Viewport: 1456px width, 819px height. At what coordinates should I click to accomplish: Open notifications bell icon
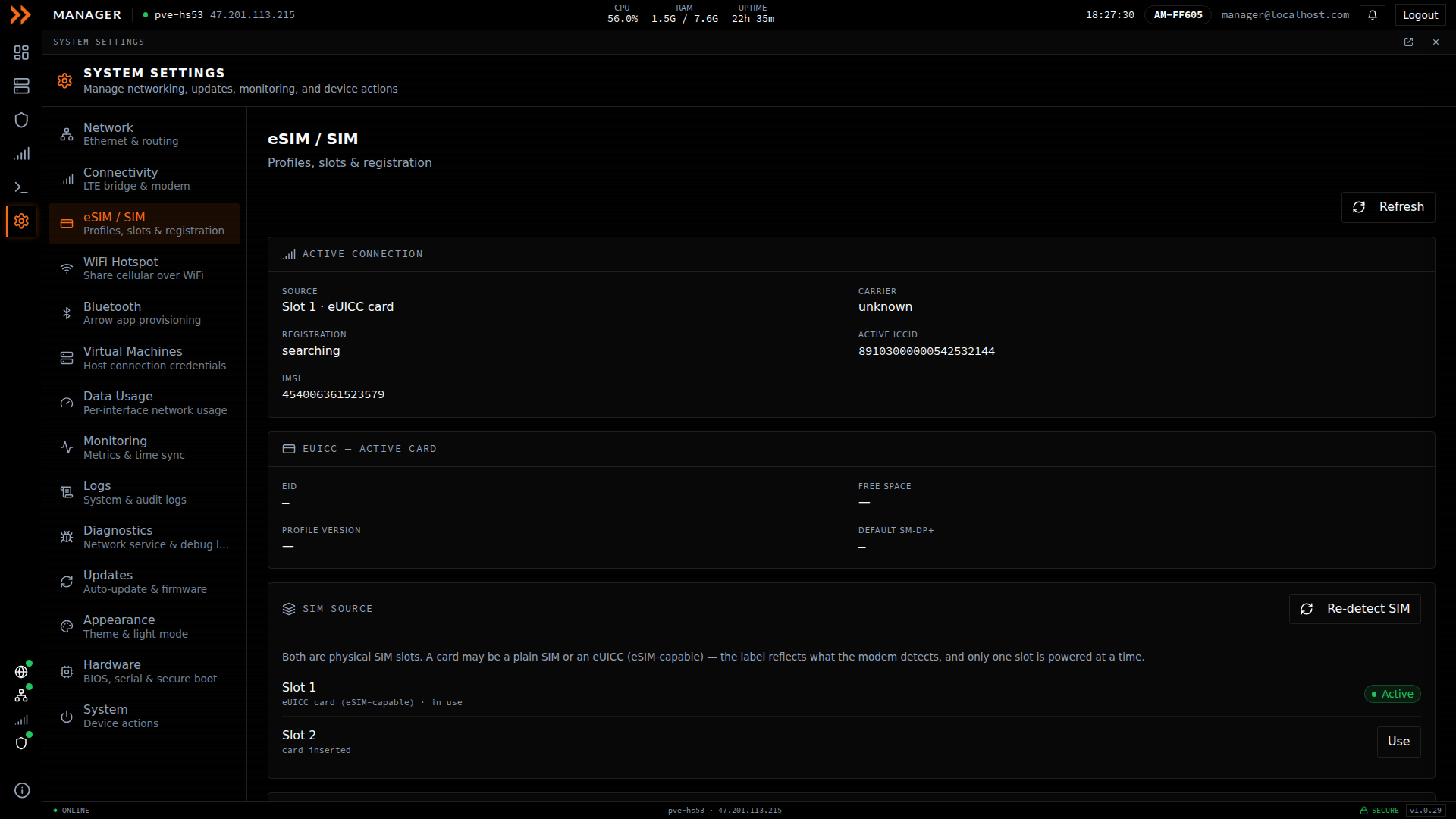pyautogui.click(x=1373, y=15)
